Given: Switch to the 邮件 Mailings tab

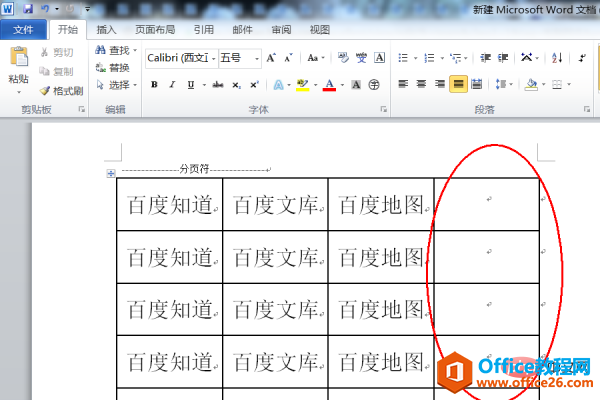Looking at the screenshot, I should pyautogui.click(x=243, y=29).
